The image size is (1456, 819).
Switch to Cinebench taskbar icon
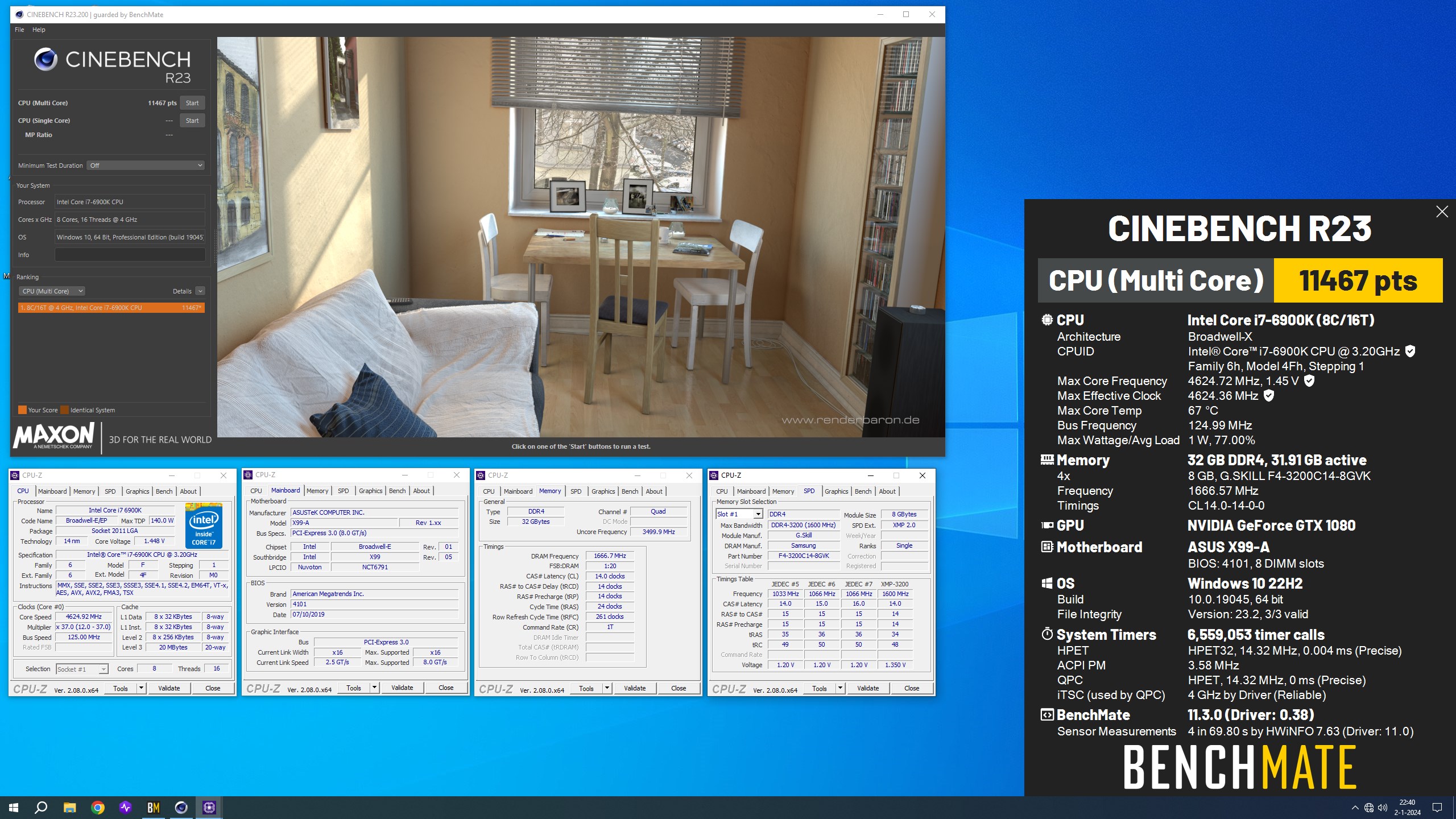tap(181, 807)
